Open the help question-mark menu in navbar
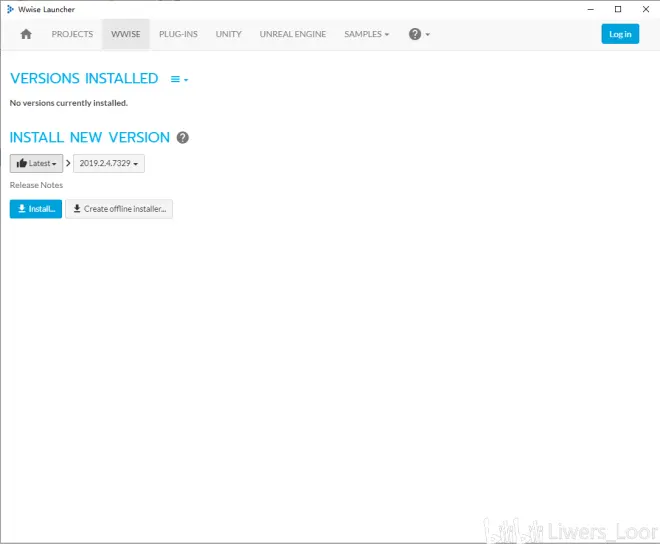 point(419,34)
